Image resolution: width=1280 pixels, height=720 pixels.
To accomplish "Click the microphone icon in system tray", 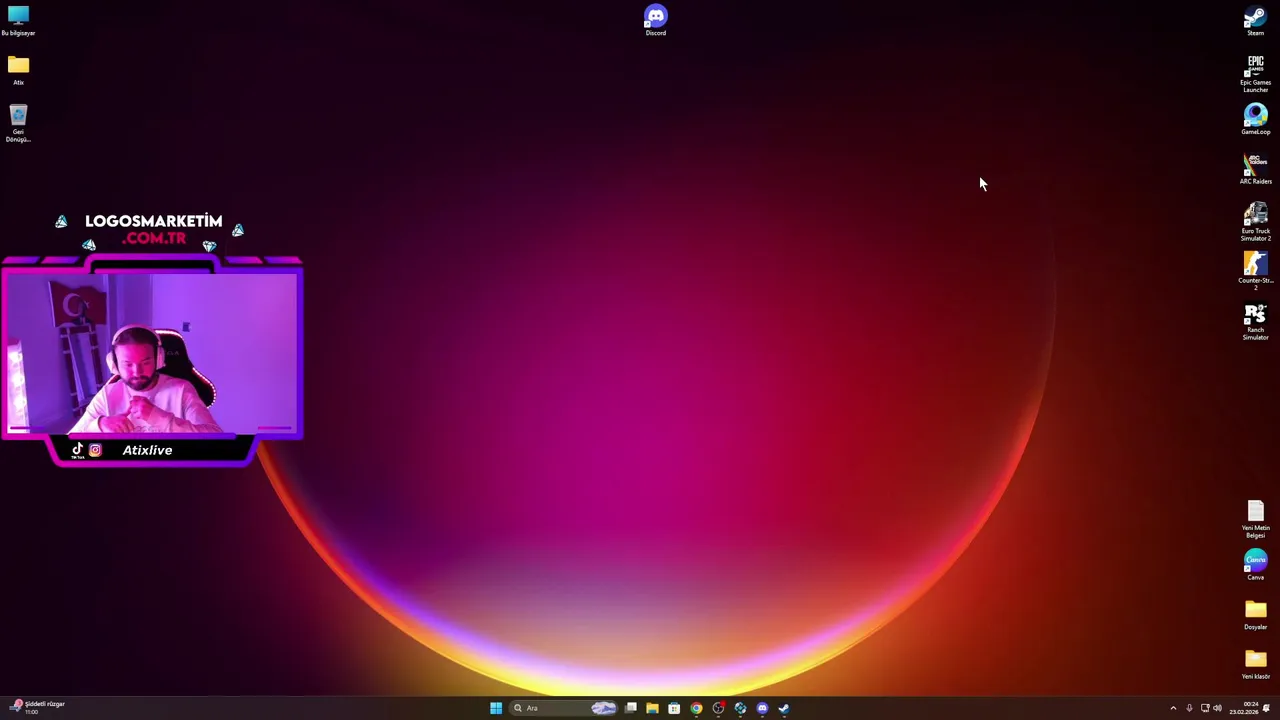I will (x=1189, y=708).
